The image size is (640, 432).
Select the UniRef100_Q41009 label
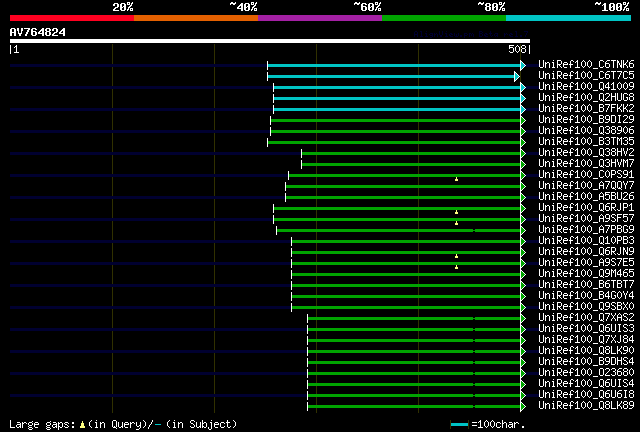pos(586,87)
